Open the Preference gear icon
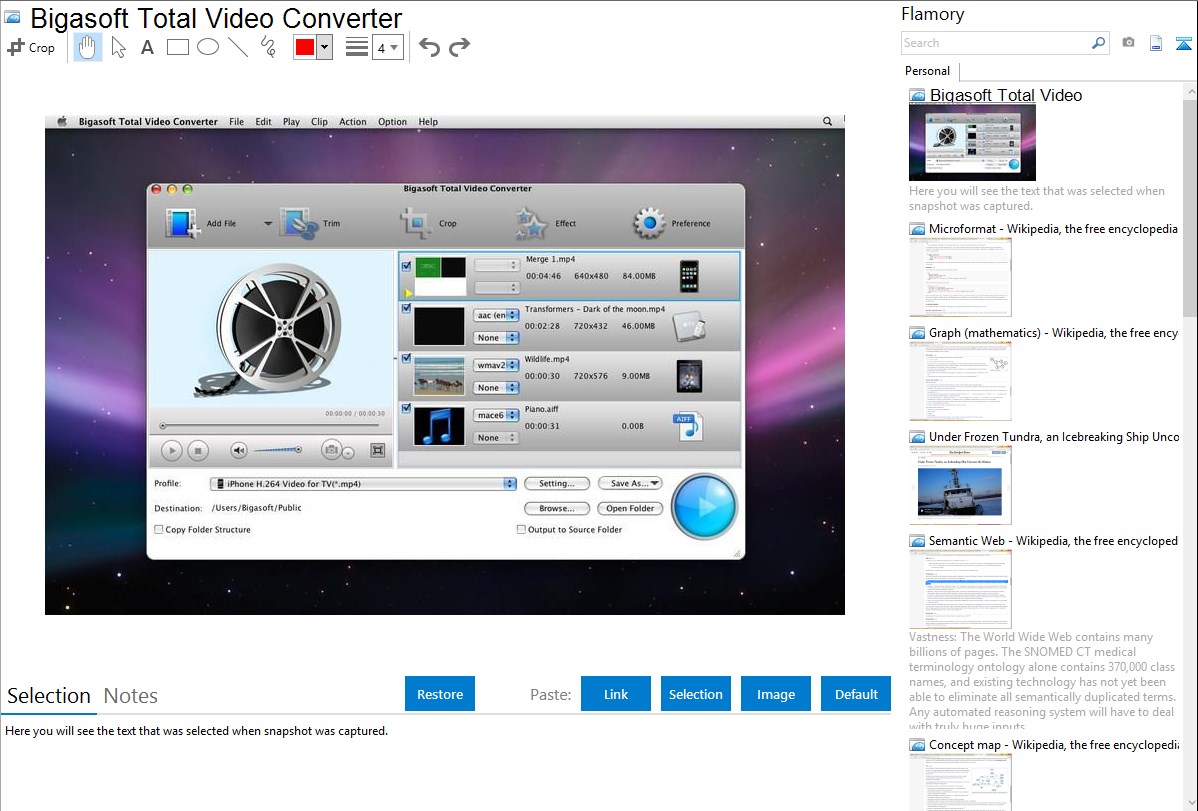 [649, 222]
